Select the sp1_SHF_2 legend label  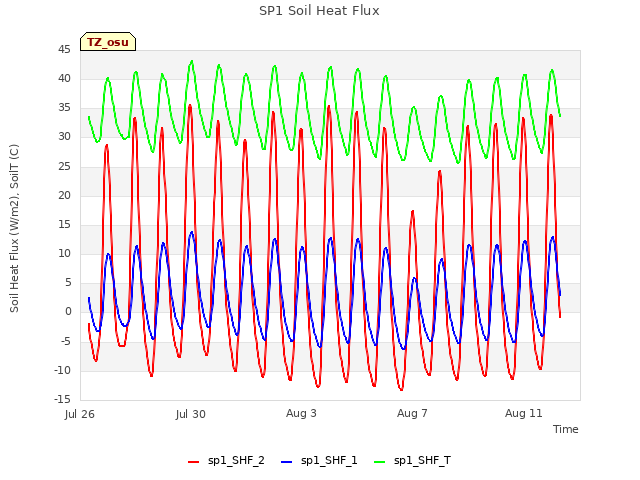pos(236,460)
